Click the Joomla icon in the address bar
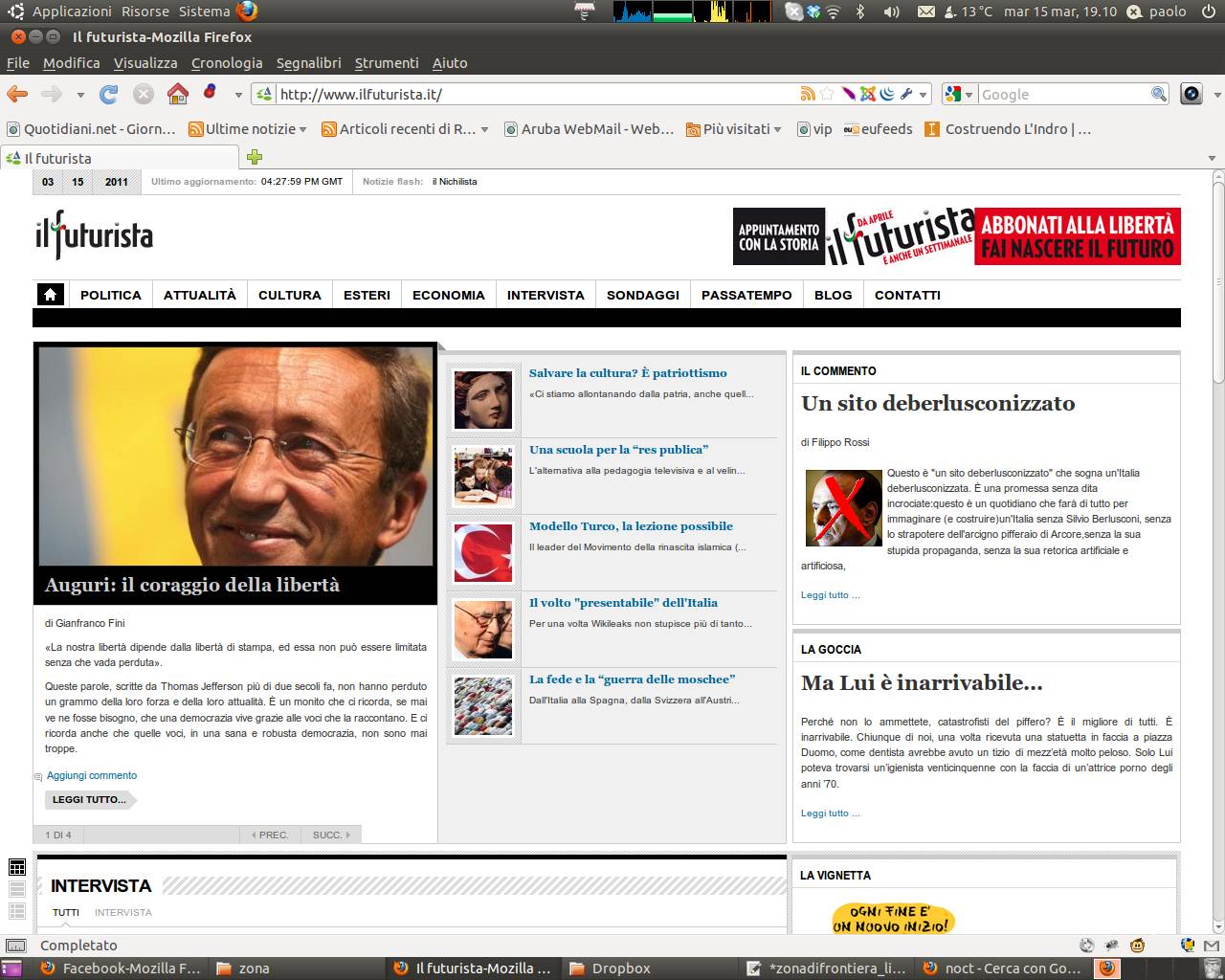 point(868,94)
